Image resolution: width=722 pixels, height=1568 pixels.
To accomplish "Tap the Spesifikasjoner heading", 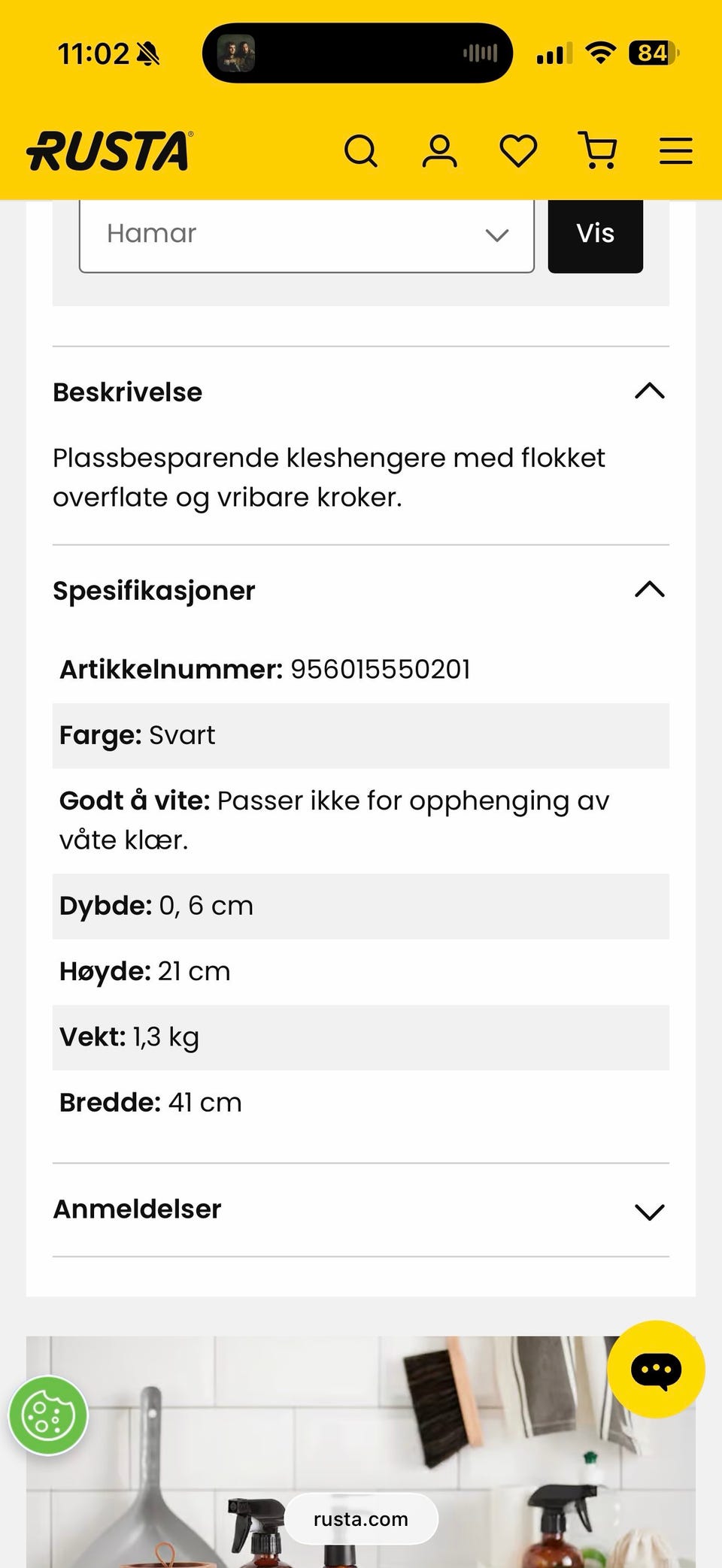I will point(154,591).
